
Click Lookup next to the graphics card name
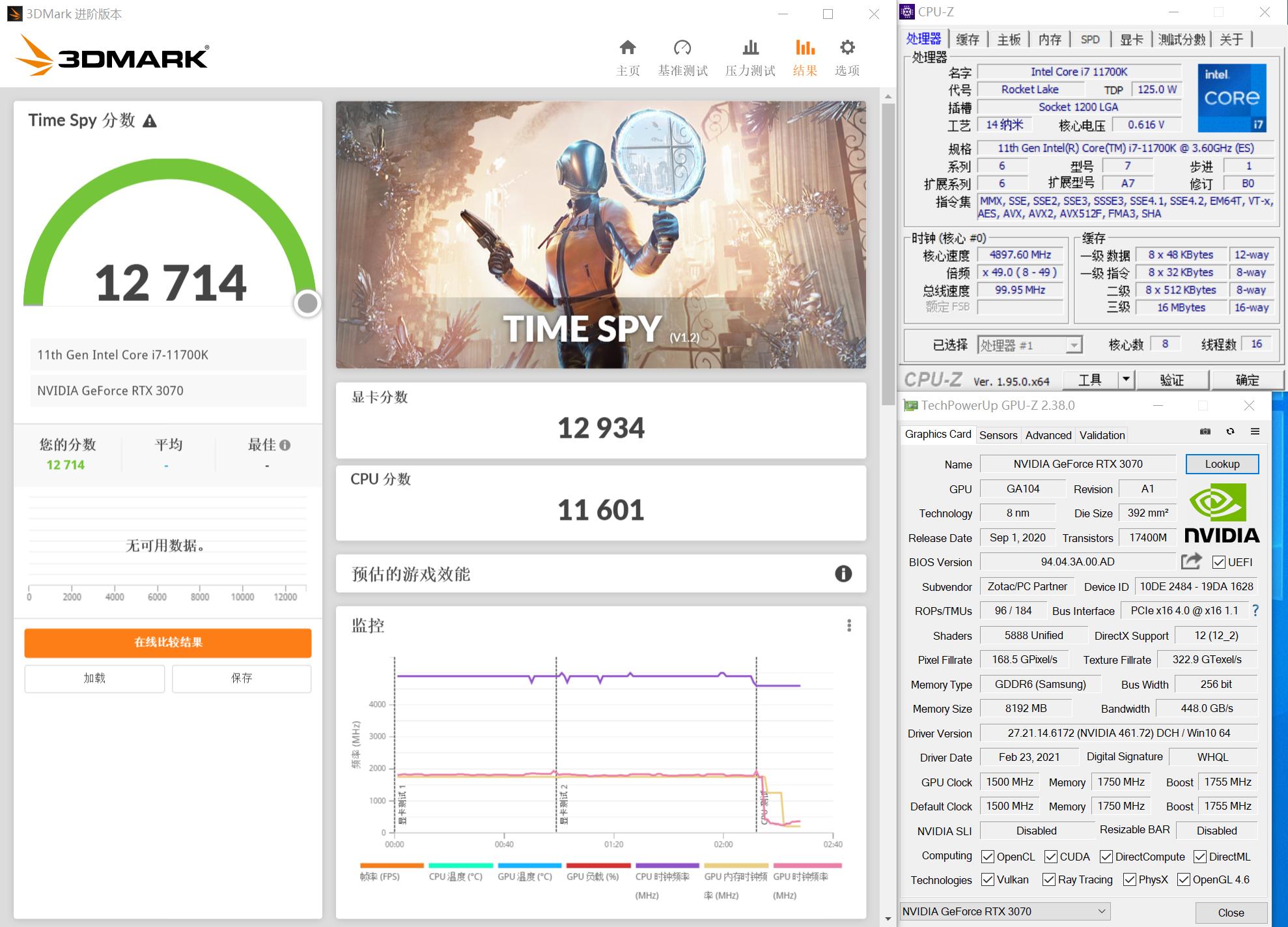1222,464
